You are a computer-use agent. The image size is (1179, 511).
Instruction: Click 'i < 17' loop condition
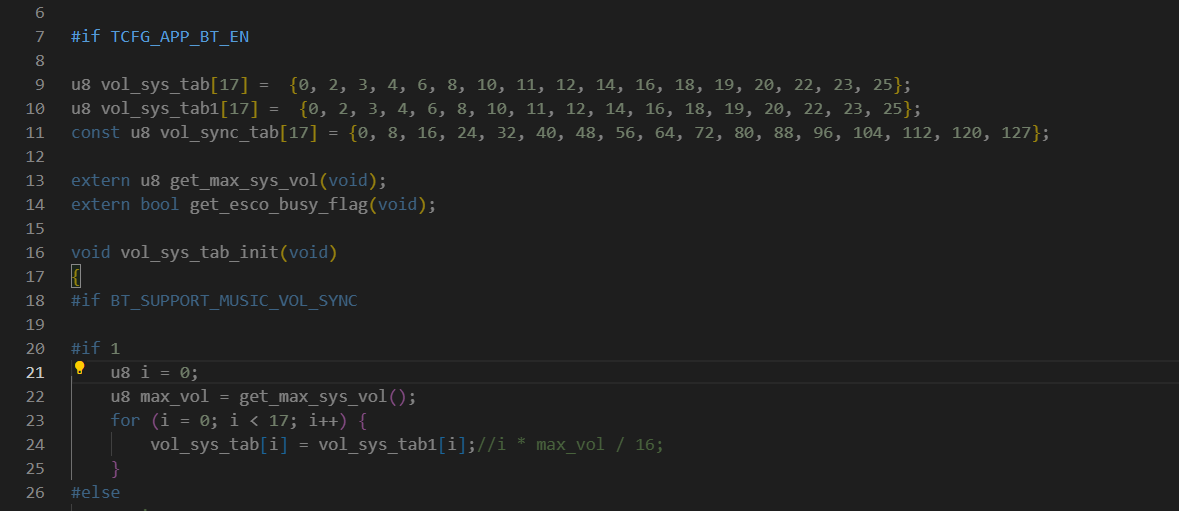point(259,421)
